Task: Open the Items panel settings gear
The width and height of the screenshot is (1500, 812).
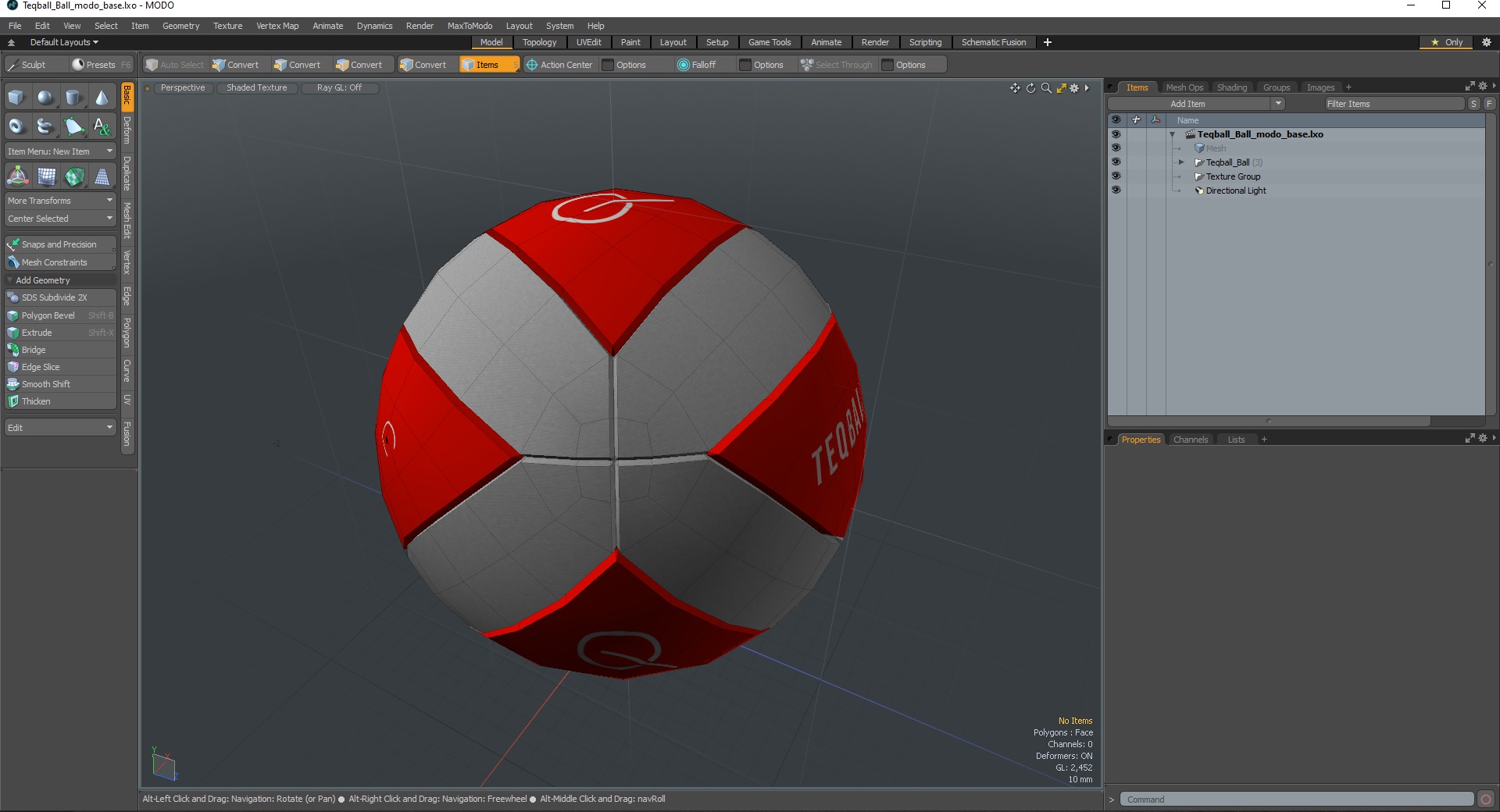Action: [1483, 87]
